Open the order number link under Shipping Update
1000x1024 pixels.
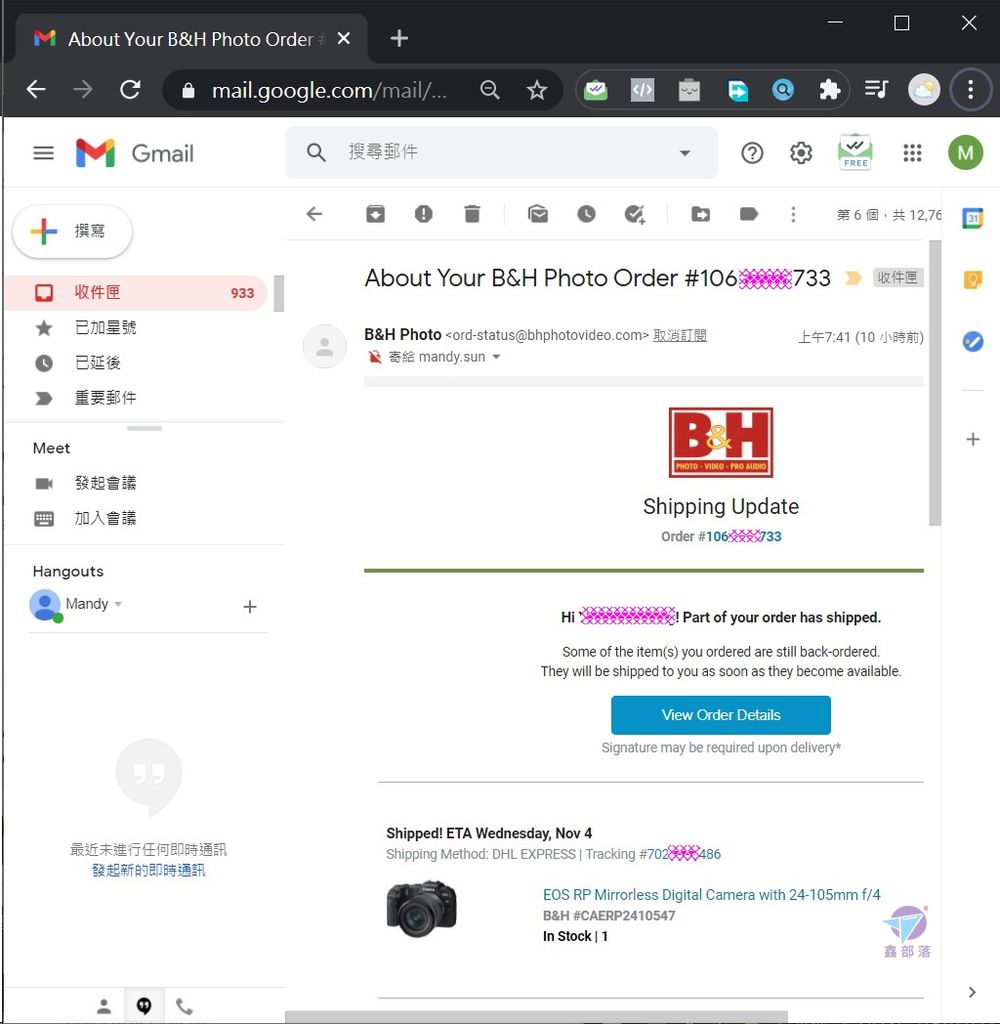pyautogui.click(x=743, y=536)
